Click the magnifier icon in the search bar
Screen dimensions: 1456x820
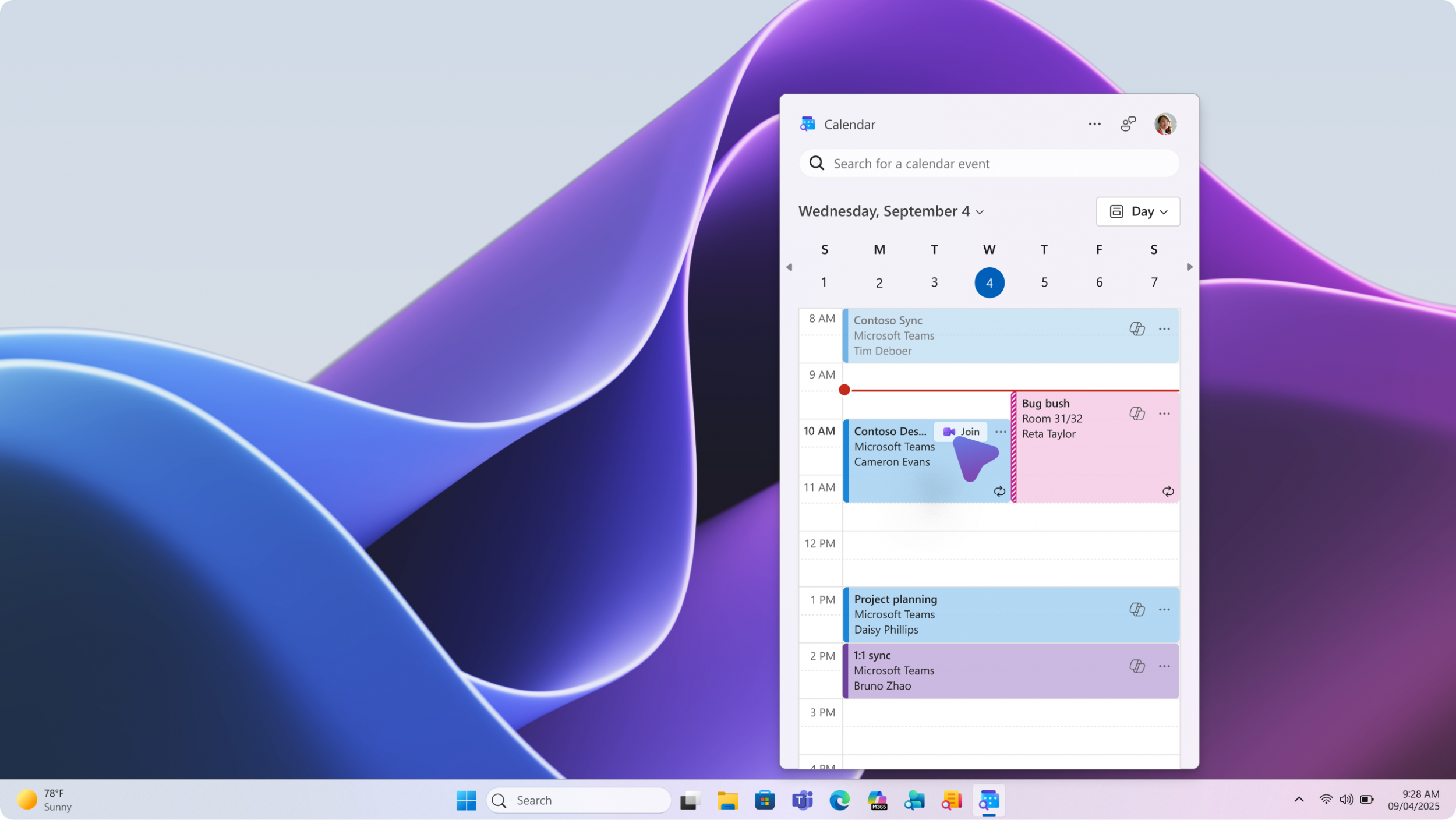coord(817,164)
